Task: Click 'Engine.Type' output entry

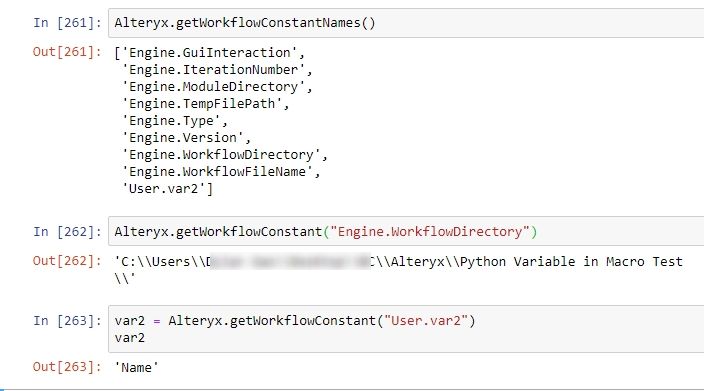Action: tap(172, 121)
